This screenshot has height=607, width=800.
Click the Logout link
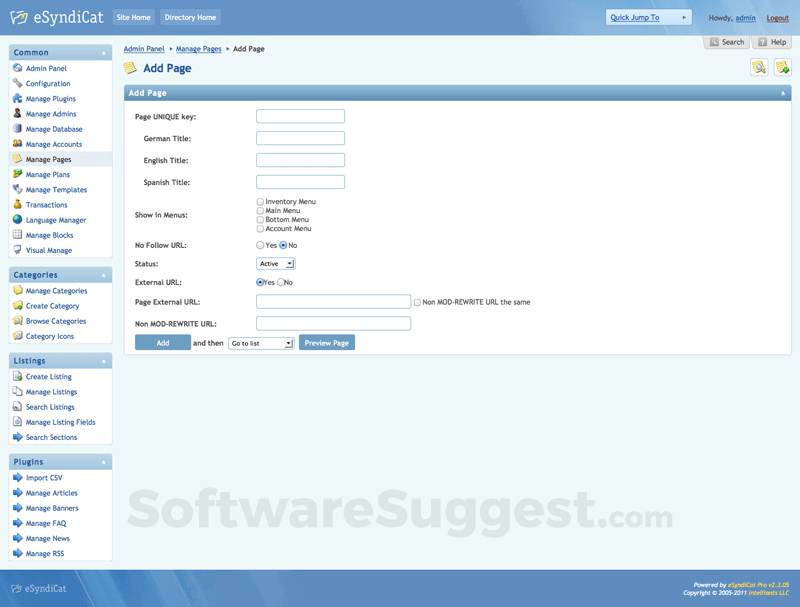778,18
